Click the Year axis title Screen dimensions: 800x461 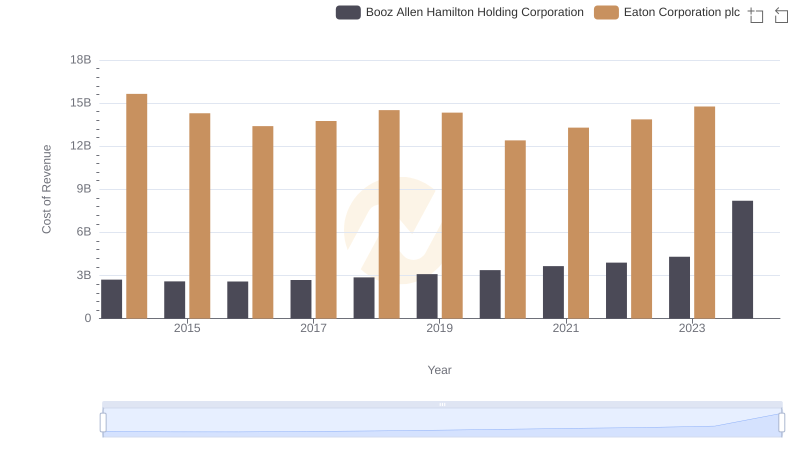click(439, 370)
